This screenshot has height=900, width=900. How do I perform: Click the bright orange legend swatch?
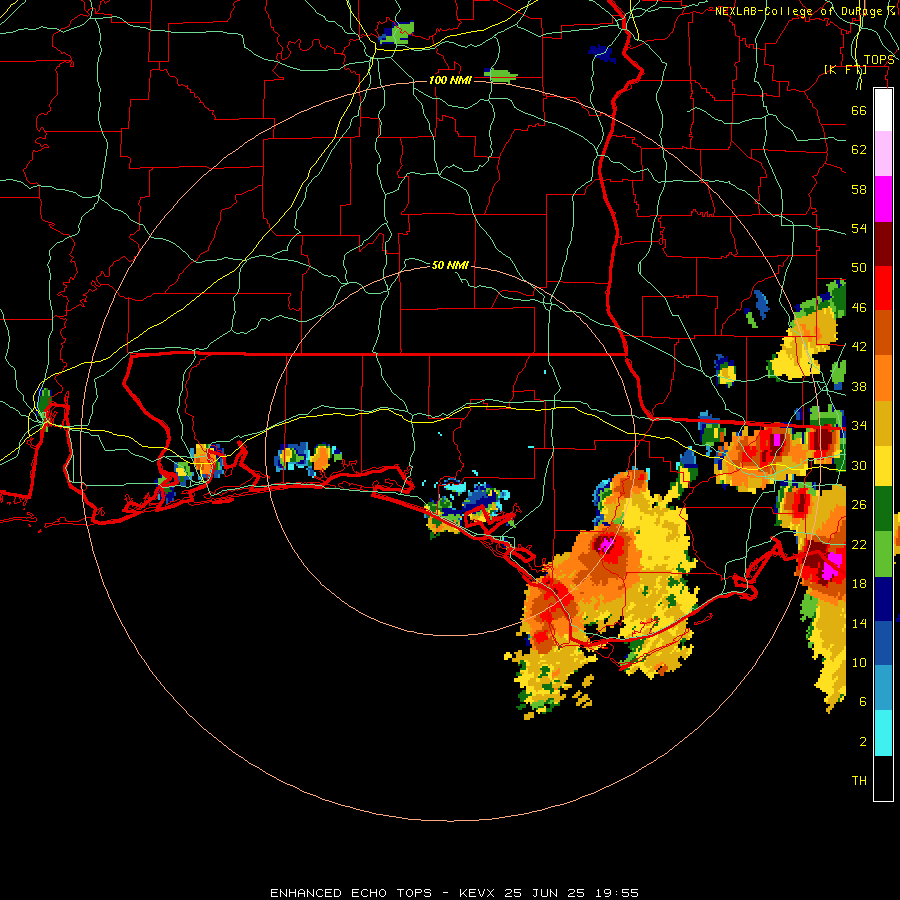coord(883,378)
